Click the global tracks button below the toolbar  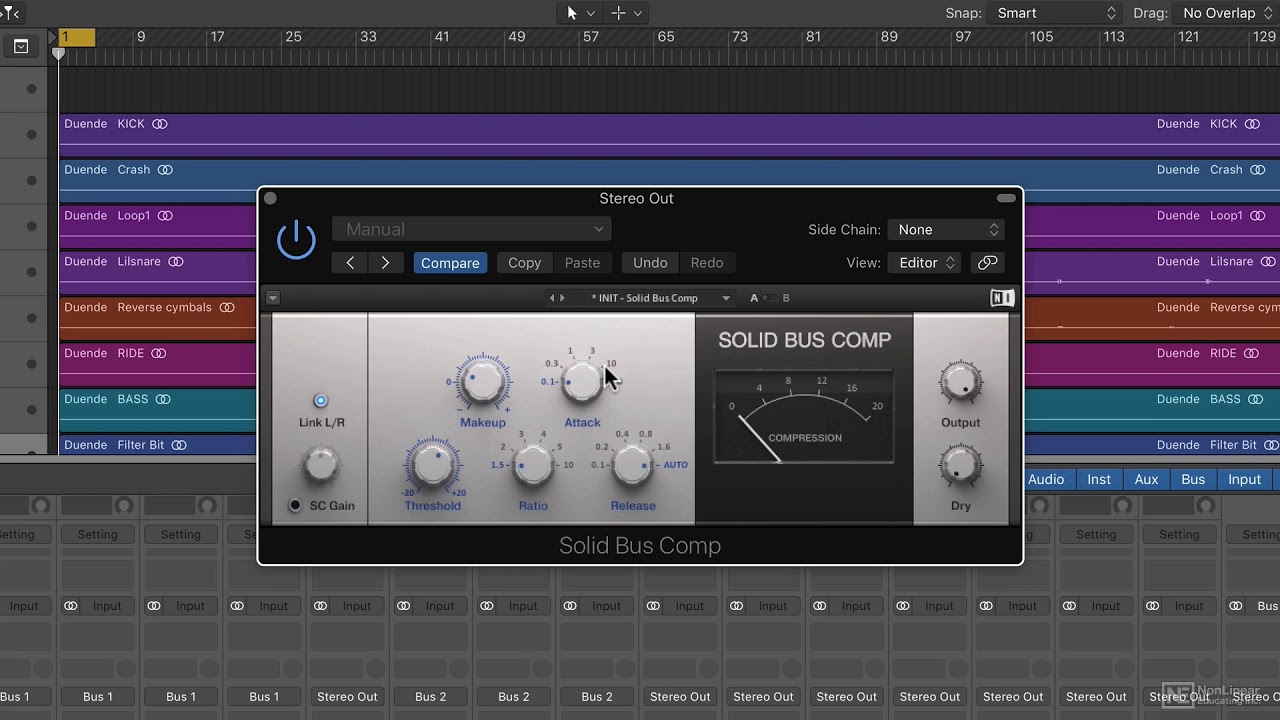coord(21,46)
